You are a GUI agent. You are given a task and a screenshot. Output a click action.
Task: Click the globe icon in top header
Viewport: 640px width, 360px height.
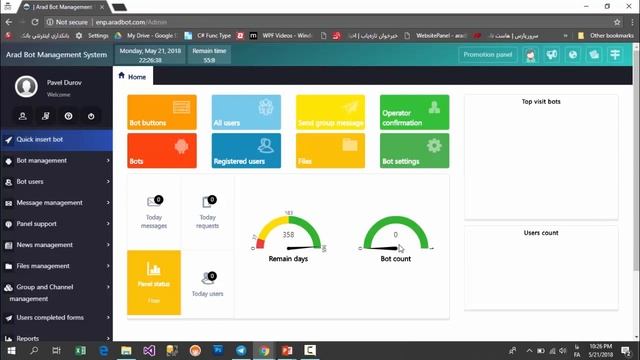[x=573, y=55]
